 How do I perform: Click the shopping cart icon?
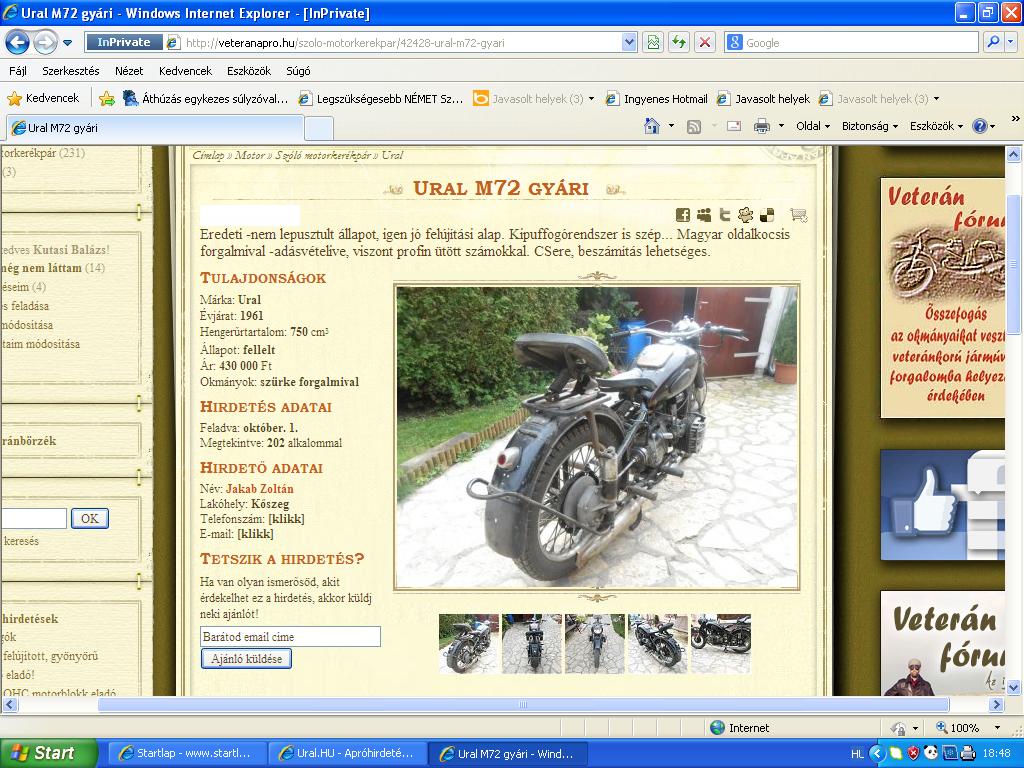click(798, 215)
